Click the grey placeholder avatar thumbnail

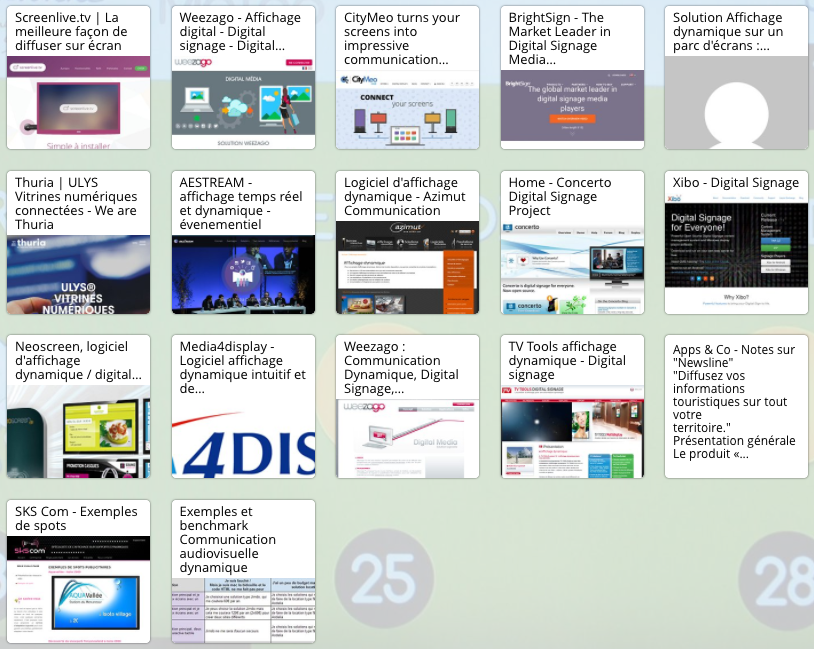pos(737,103)
